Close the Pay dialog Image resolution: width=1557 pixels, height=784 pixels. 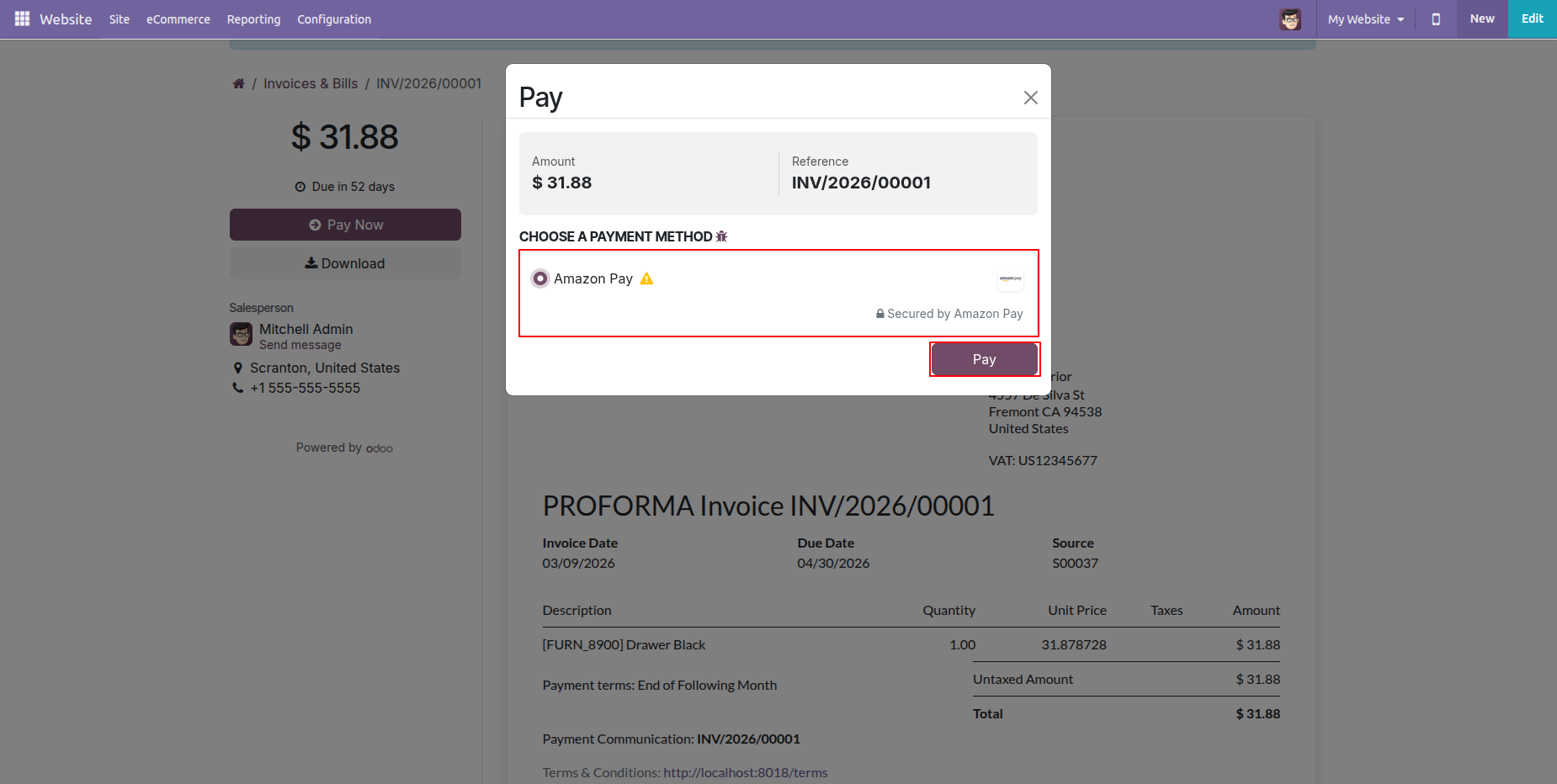1030,98
